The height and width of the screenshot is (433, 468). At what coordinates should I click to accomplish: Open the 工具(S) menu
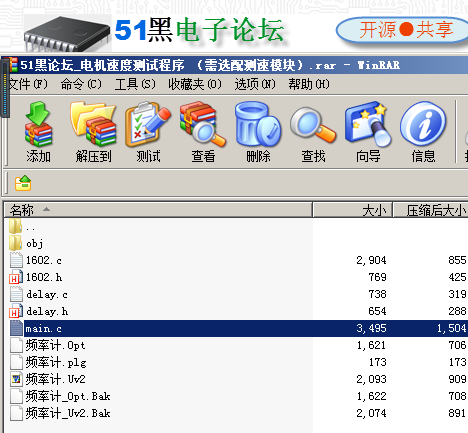coord(135,84)
